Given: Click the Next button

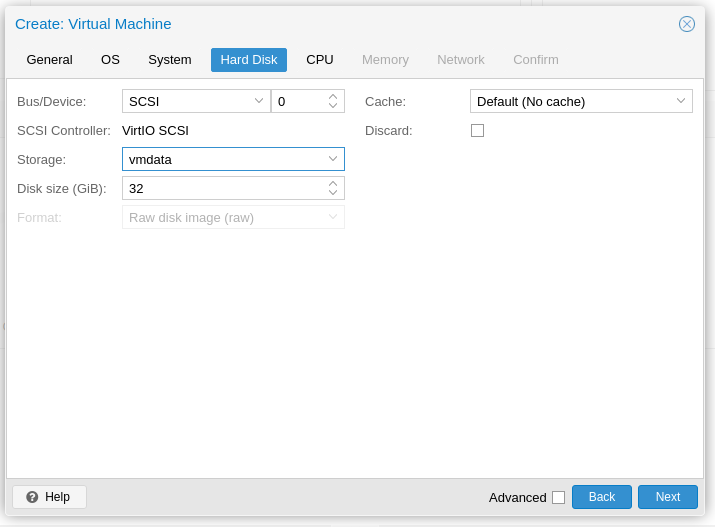Looking at the screenshot, I should click(x=668, y=497).
